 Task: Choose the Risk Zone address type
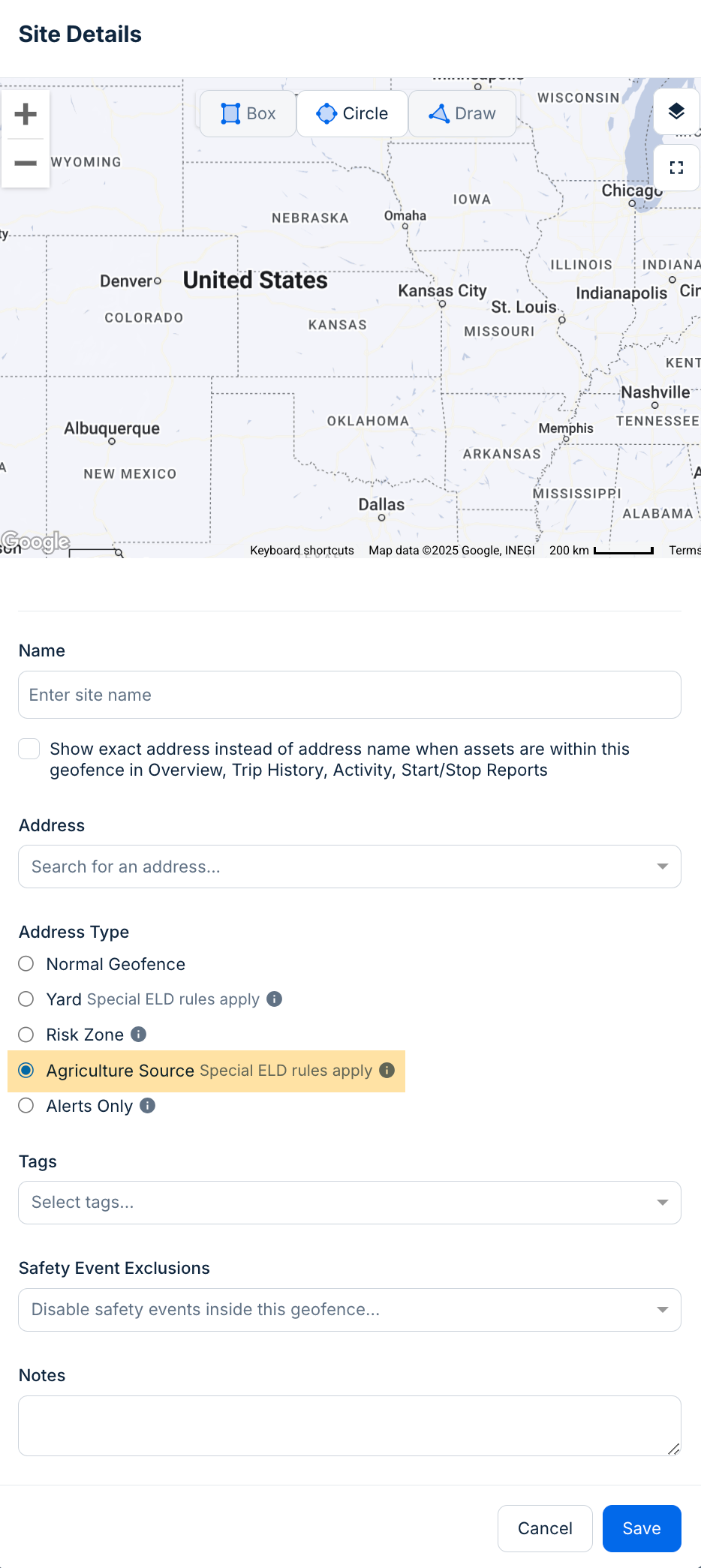[x=26, y=1035]
